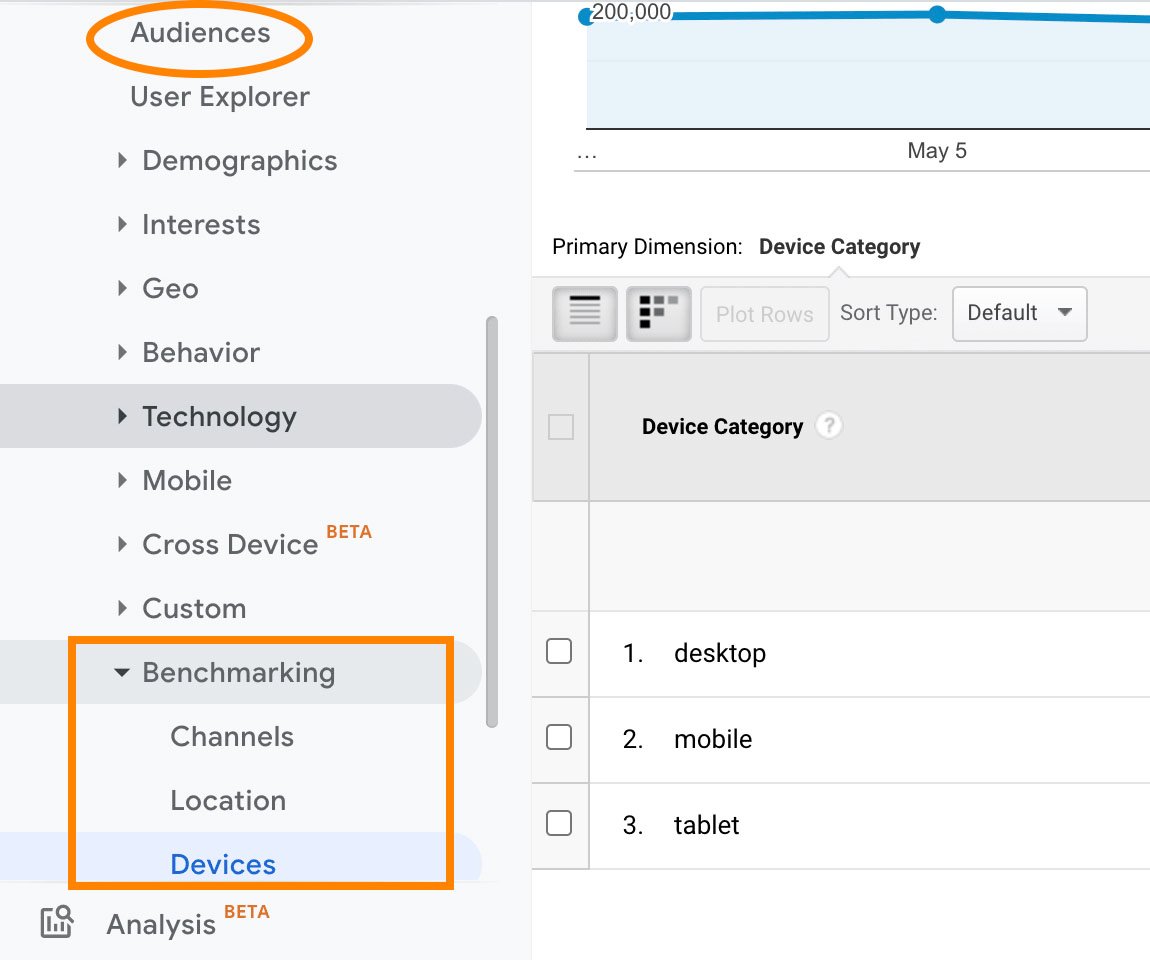
Task: Expand the Demographics section
Action: [239, 161]
